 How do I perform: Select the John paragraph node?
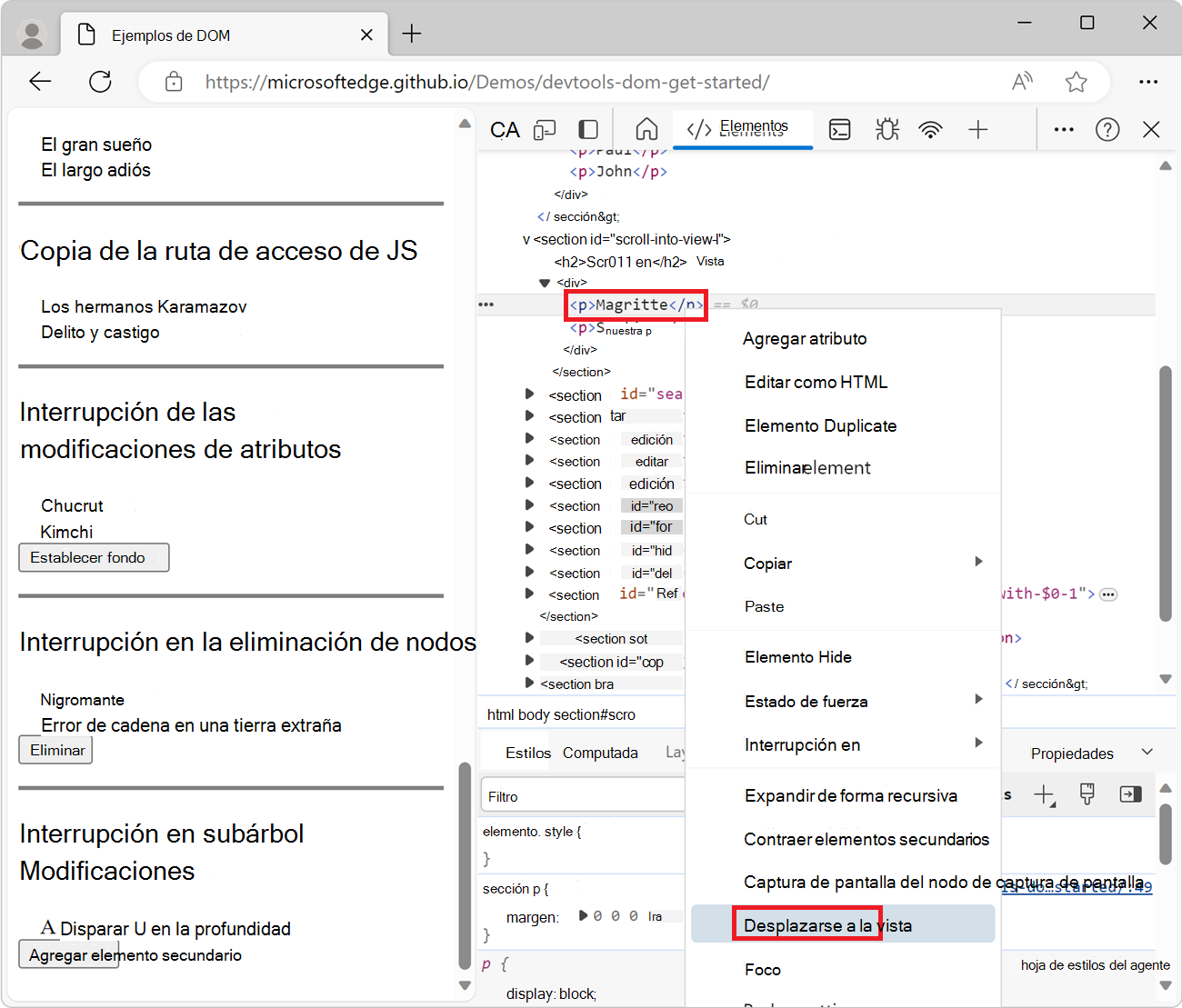pos(618,172)
